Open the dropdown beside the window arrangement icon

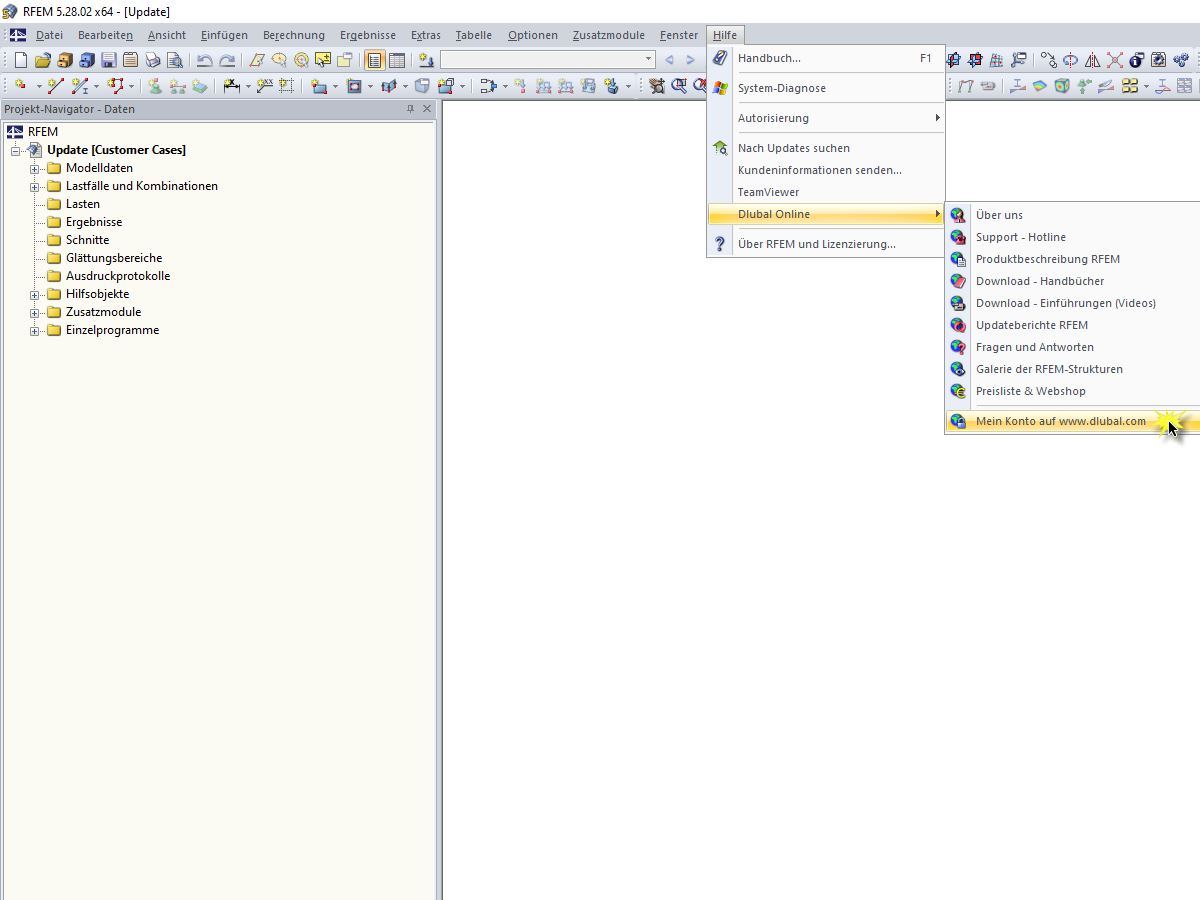pos(1146,86)
